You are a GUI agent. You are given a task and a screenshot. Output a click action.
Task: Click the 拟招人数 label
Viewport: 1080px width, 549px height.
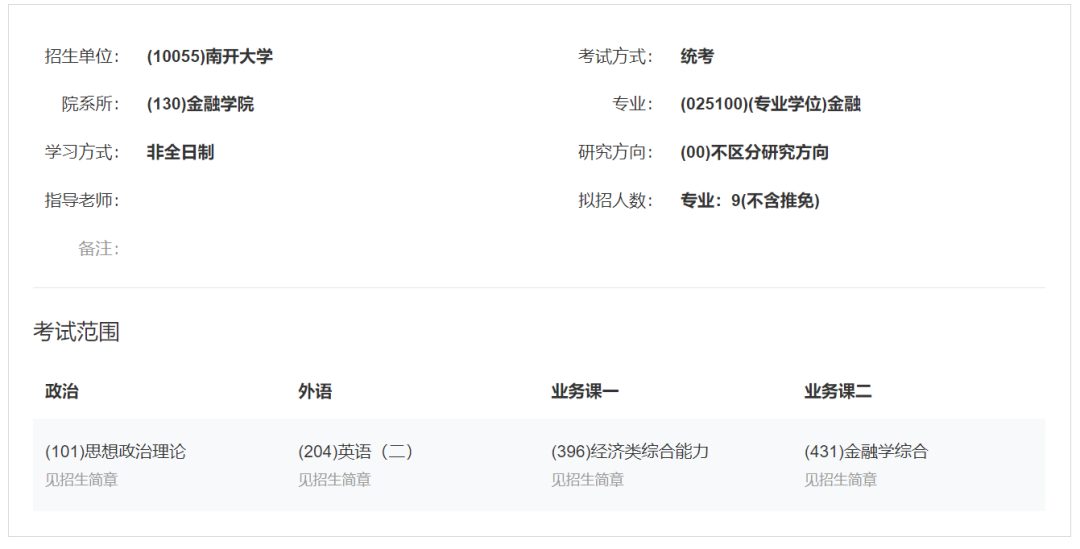615,200
